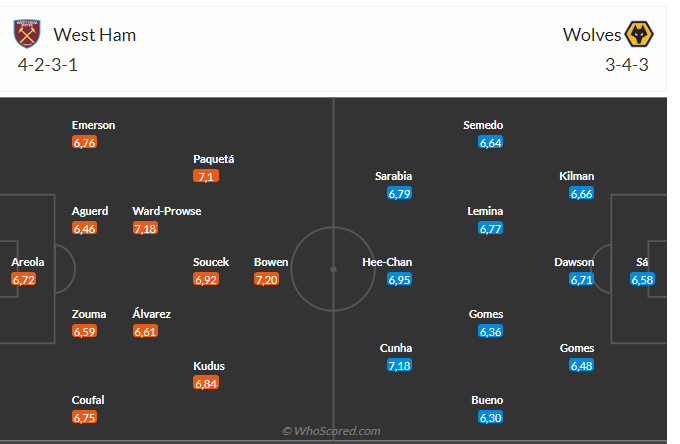Select Bowen's 7,20 rating badge

point(266,280)
